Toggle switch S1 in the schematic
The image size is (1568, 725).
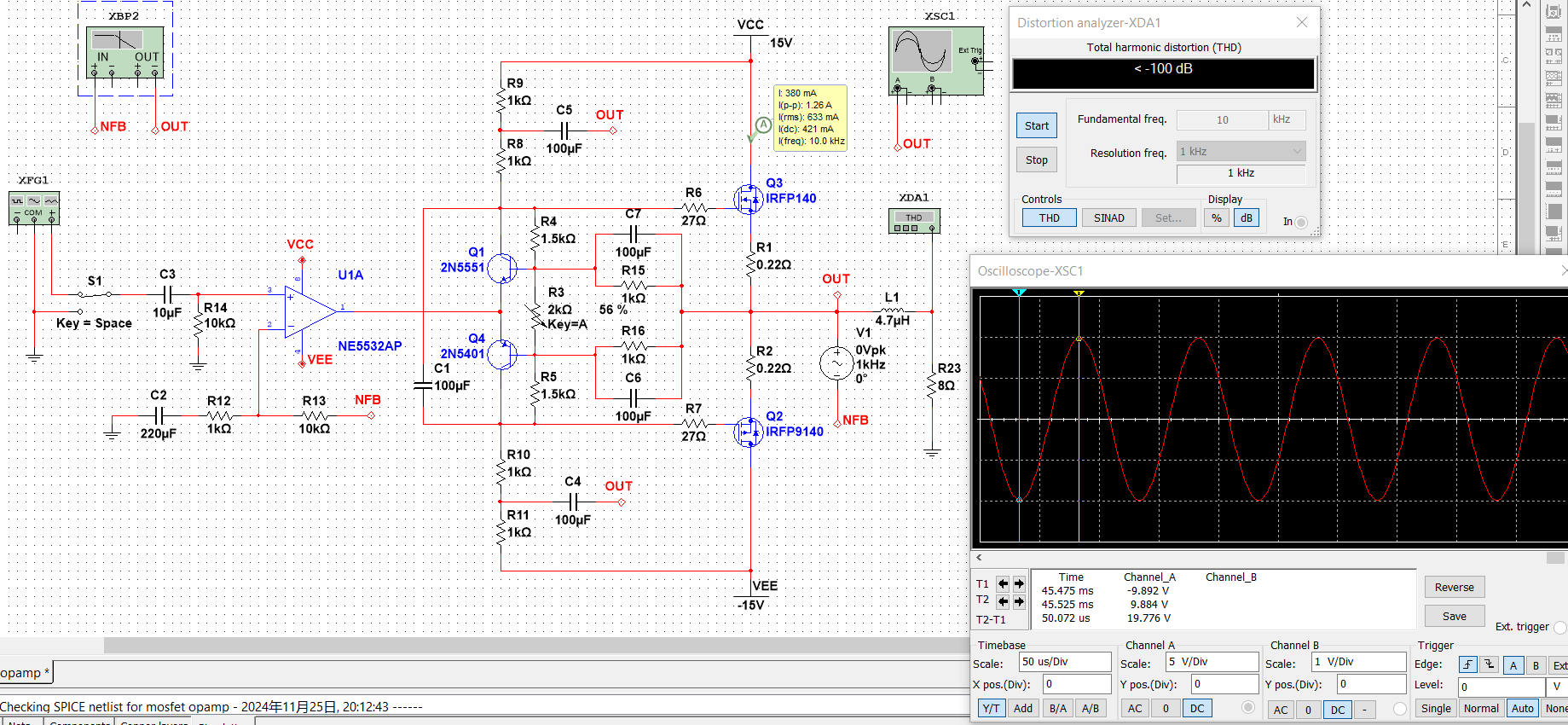[x=94, y=294]
